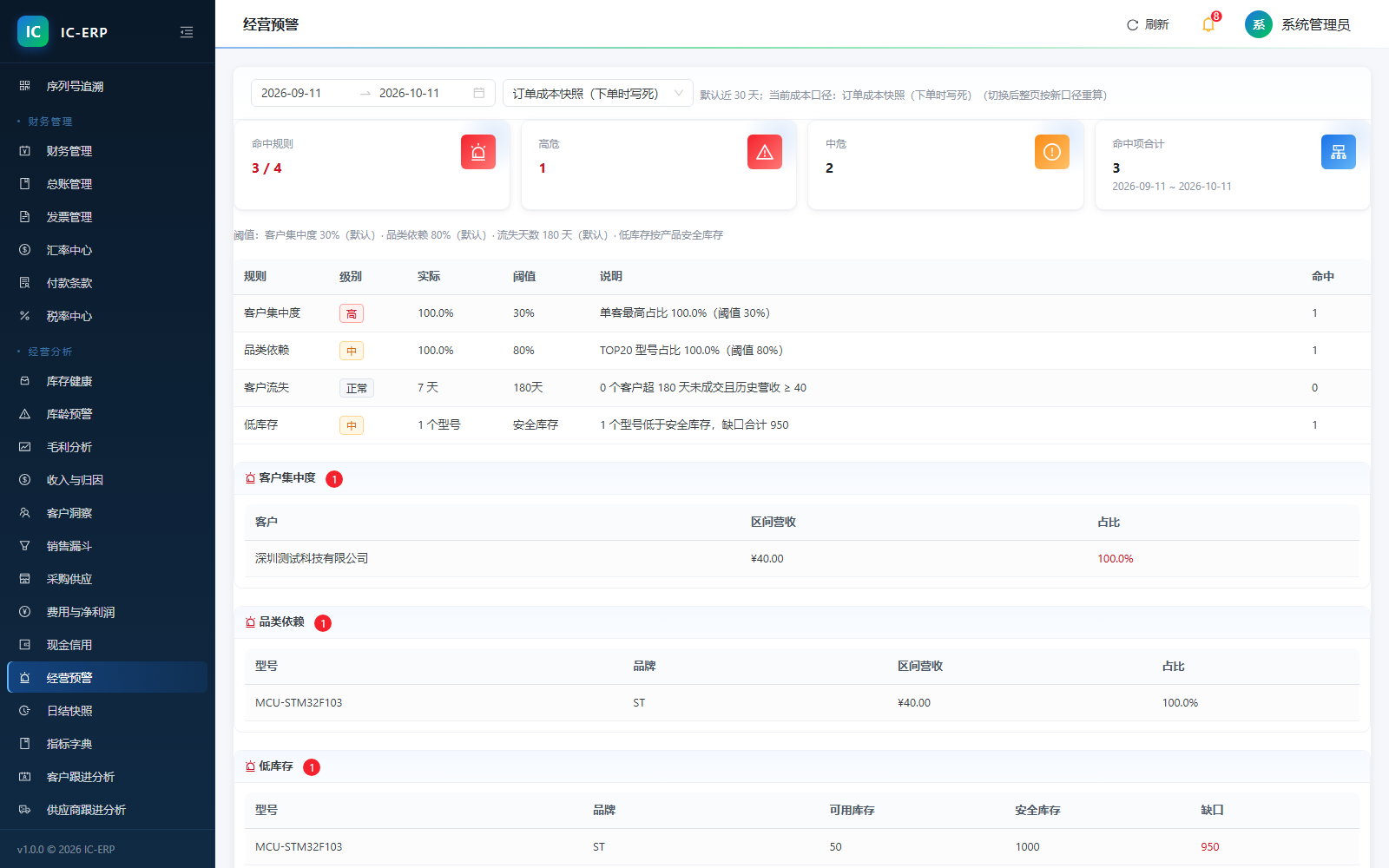The width and height of the screenshot is (1389, 868).
Task: Click the orange exclamation icon on 中危 card
Action: point(1052,152)
